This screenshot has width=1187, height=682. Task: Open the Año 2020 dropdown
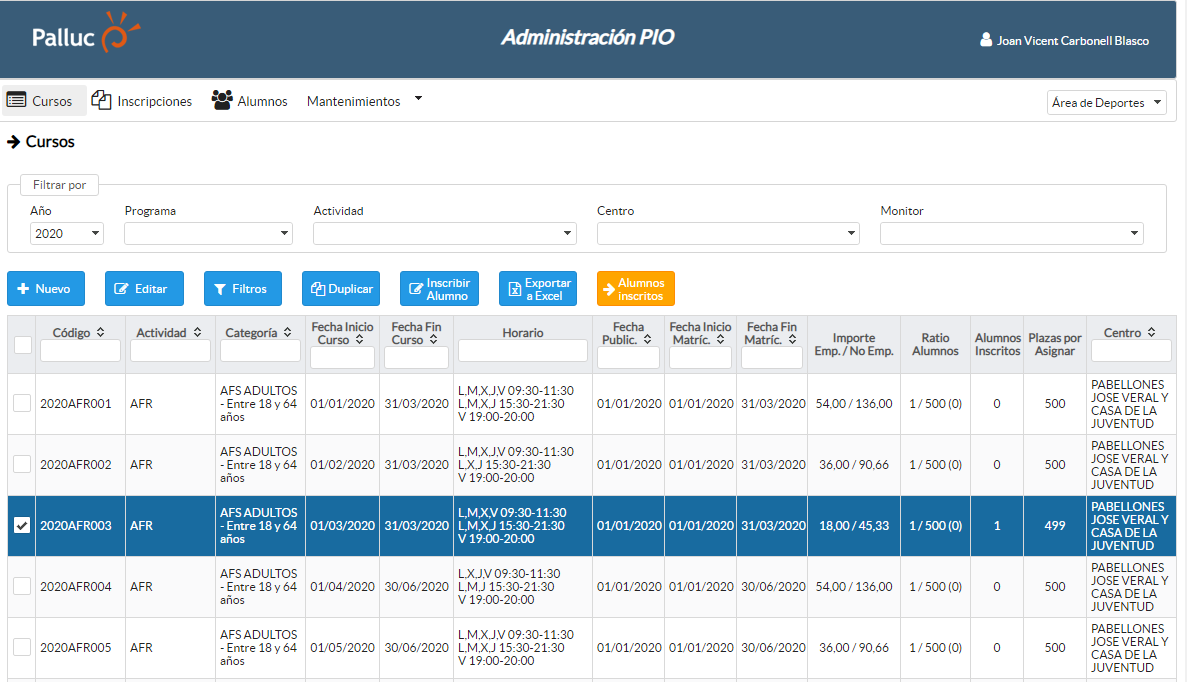(x=67, y=233)
